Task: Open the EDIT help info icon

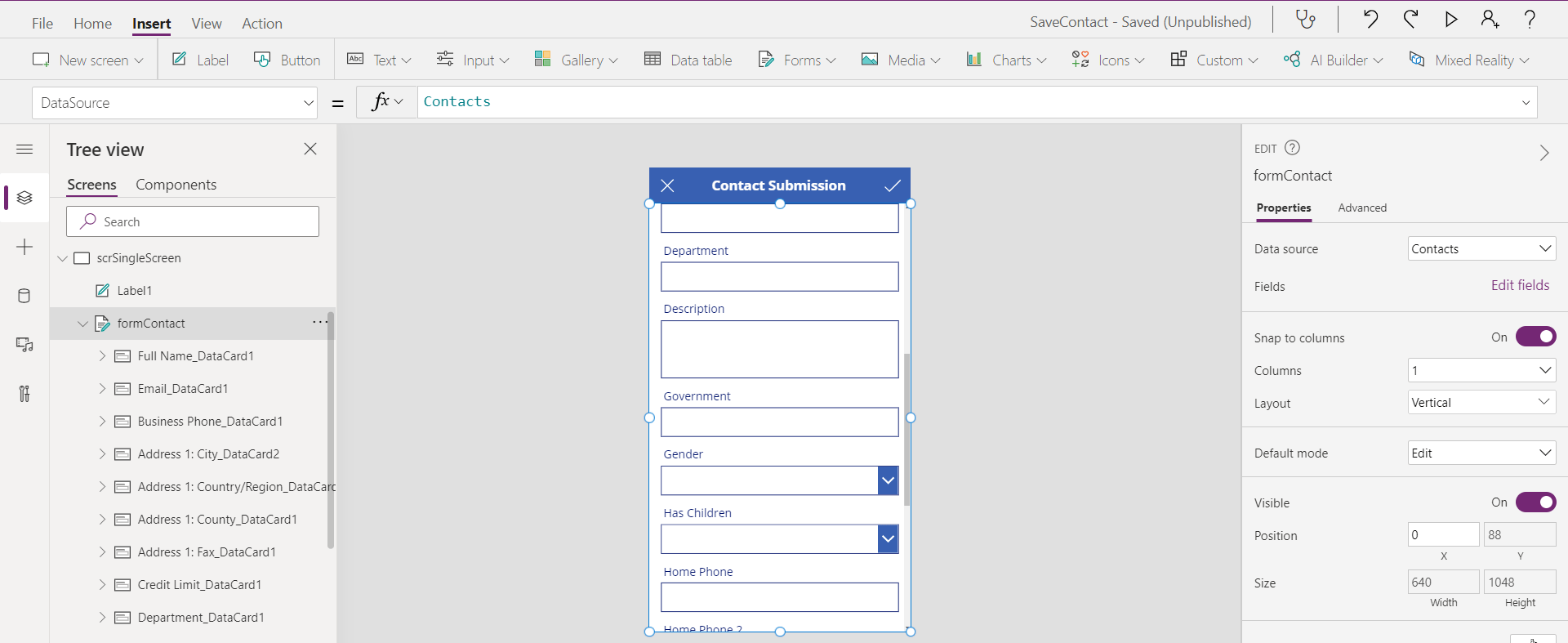Action: [x=1292, y=148]
